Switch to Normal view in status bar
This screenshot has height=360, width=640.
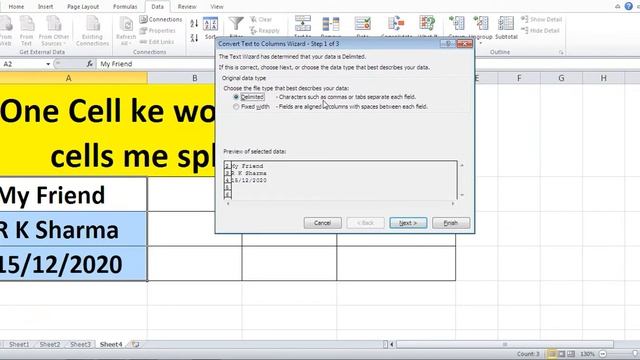(x=552, y=354)
